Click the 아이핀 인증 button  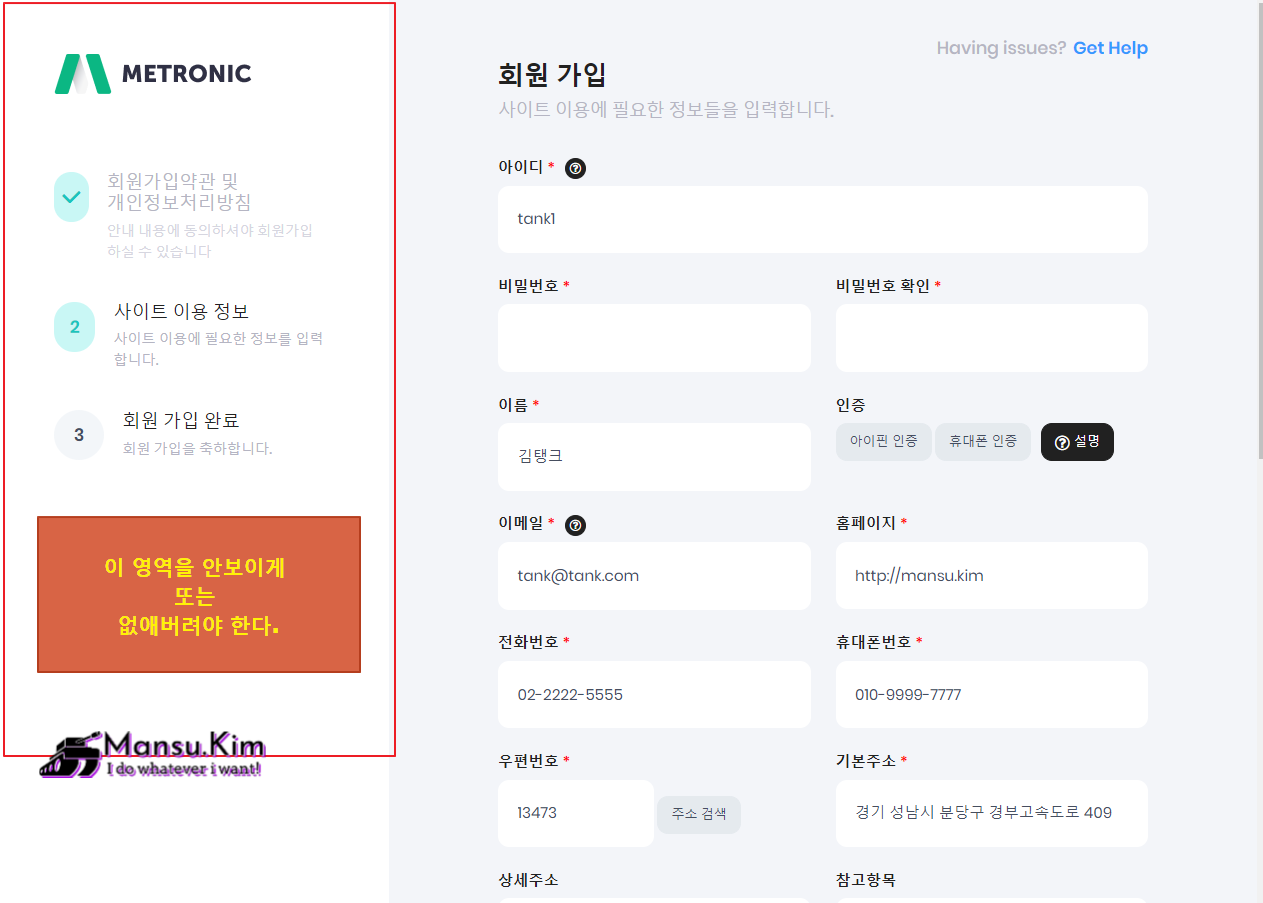tap(884, 442)
